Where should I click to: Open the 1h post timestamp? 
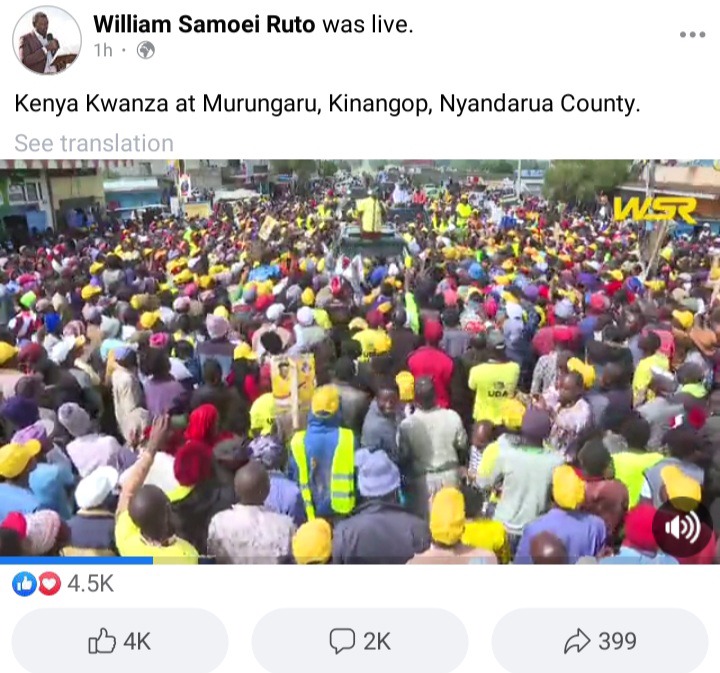point(103,50)
